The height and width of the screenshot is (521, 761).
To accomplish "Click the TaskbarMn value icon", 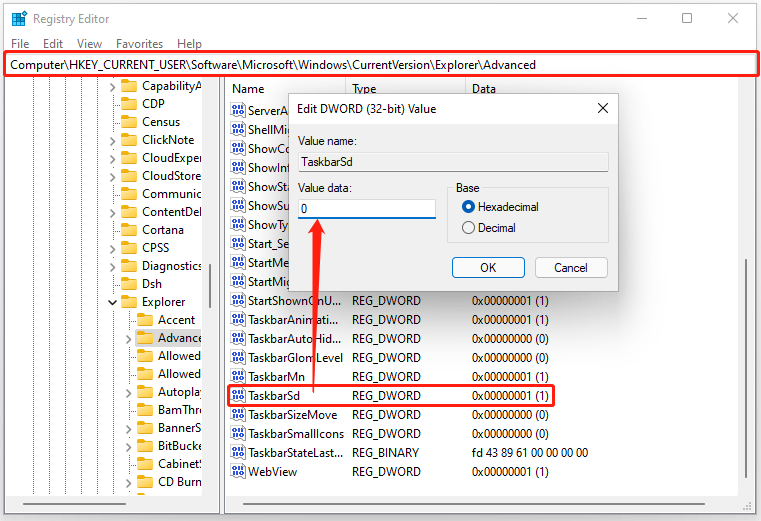I will pyautogui.click(x=238, y=376).
